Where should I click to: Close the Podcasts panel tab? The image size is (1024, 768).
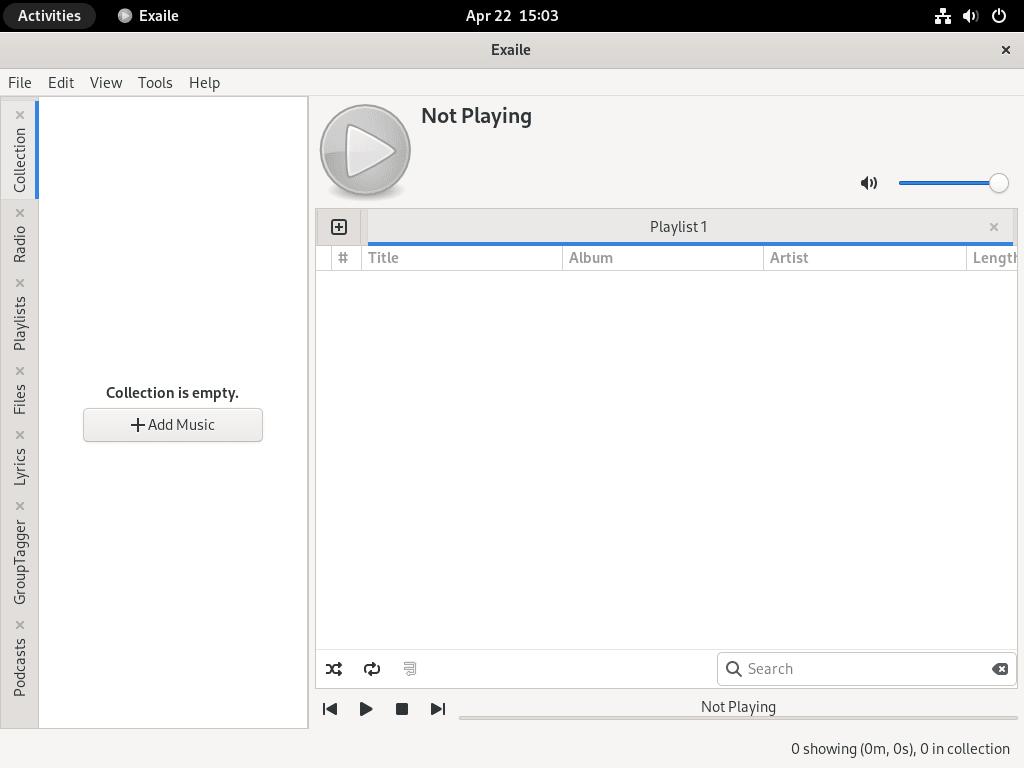point(20,625)
